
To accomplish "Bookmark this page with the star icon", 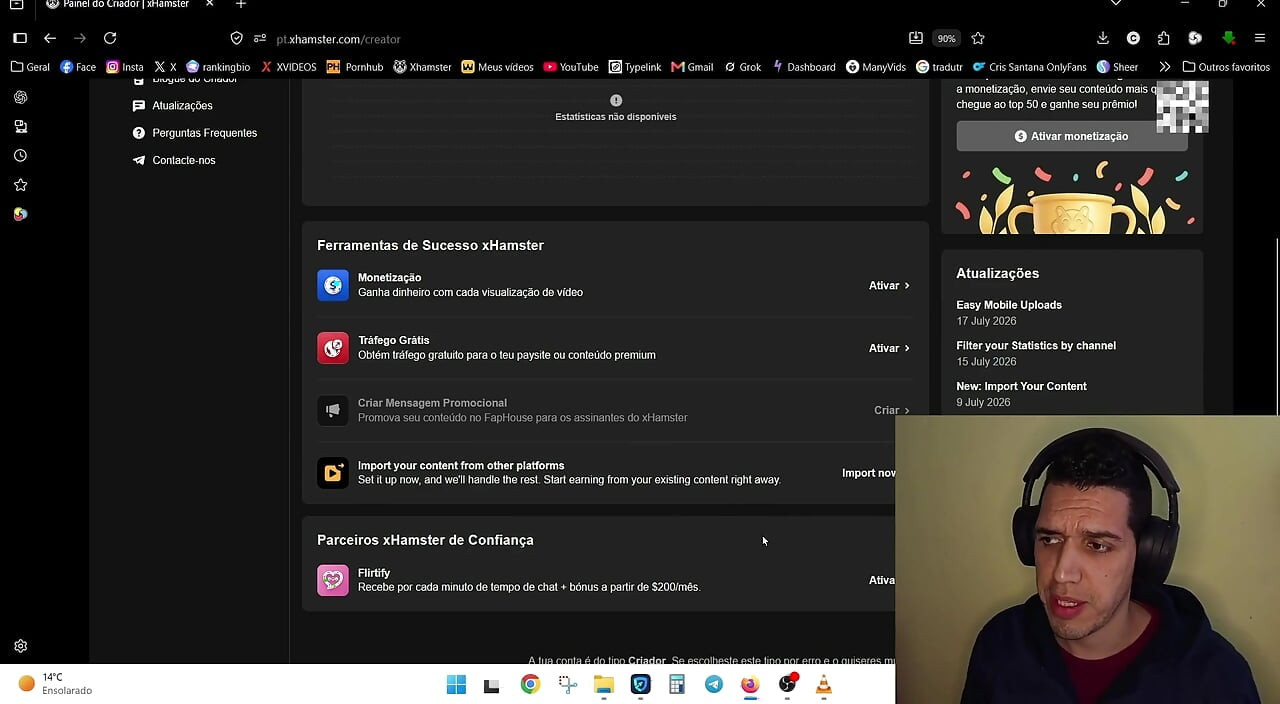I will (x=978, y=38).
